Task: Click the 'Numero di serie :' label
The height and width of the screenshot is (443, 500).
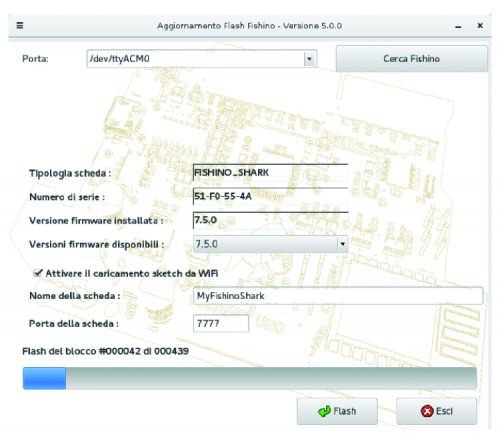Action: click(67, 197)
